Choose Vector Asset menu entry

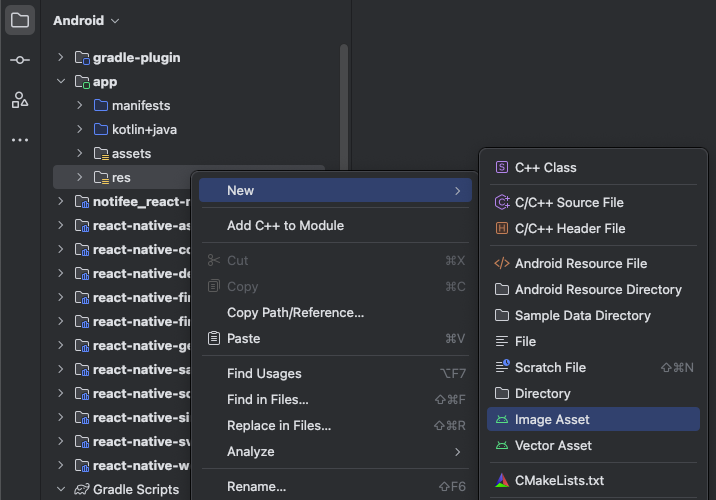click(x=553, y=446)
